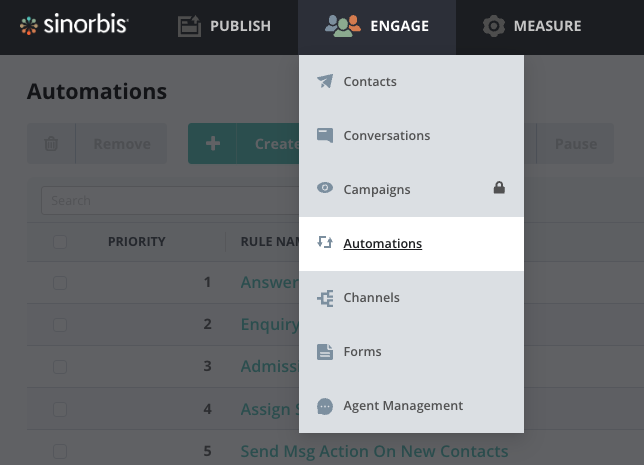Click the Sinorbis logo

[74, 25]
